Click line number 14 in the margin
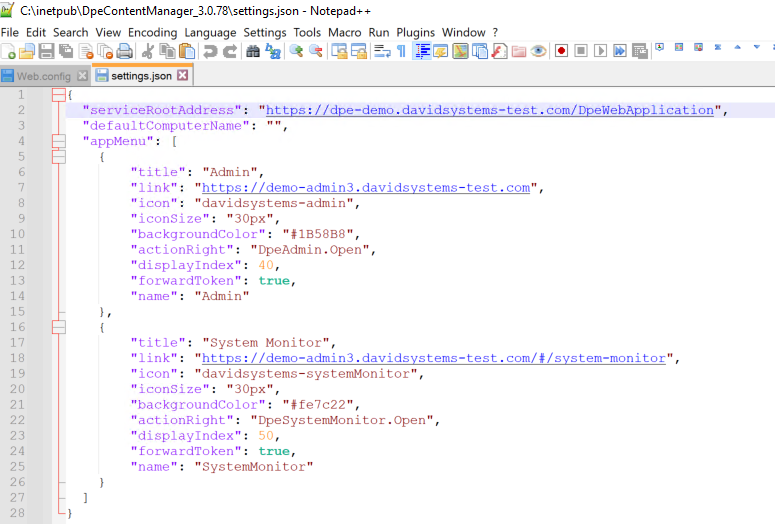The width and height of the screenshot is (775, 524). click(x=20, y=295)
